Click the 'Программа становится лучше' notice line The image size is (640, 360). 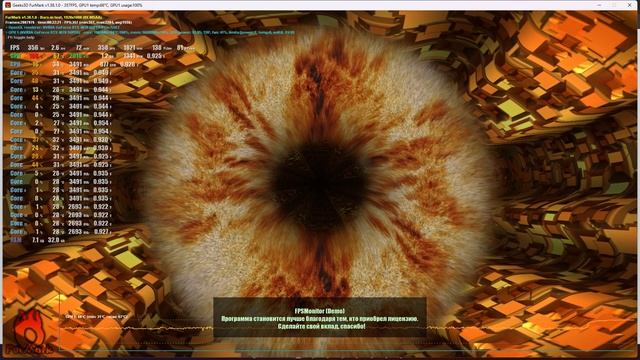tap(320, 319)
